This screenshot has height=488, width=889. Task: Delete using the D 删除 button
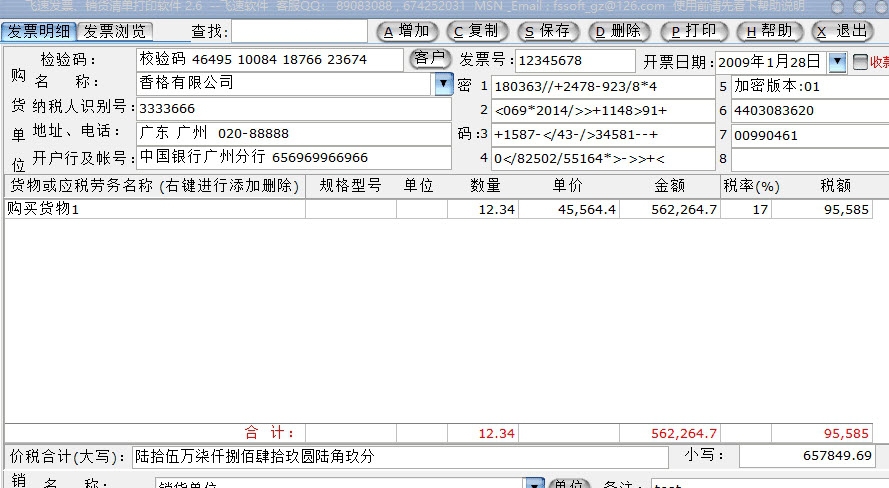619,31
